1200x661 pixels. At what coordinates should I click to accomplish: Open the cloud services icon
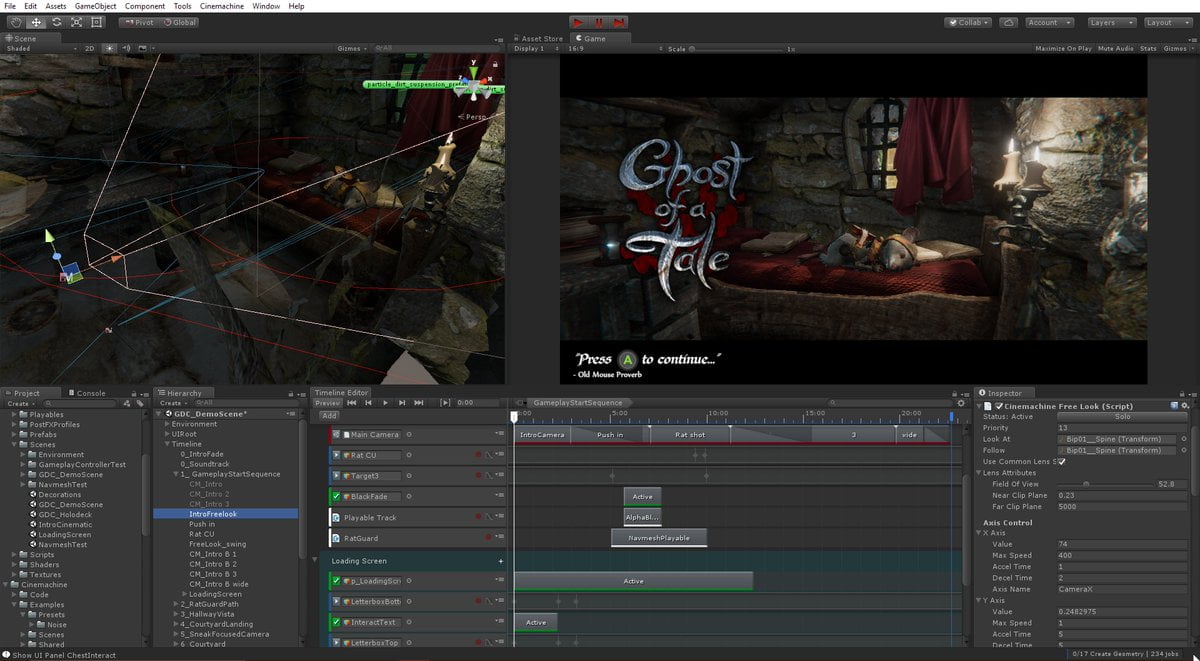(1009, 22)
